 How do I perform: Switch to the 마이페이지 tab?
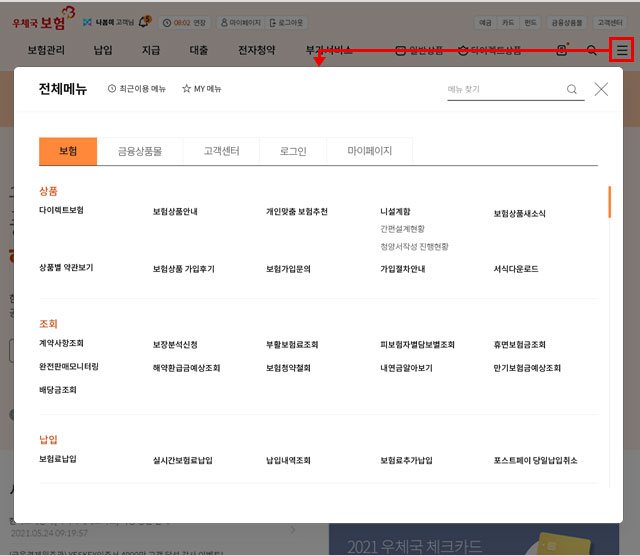[x=369, y=151]
